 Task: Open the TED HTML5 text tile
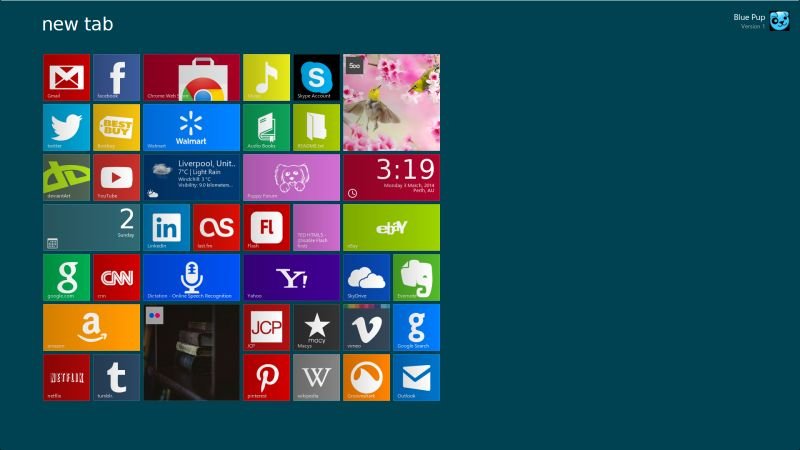point(316,228)
